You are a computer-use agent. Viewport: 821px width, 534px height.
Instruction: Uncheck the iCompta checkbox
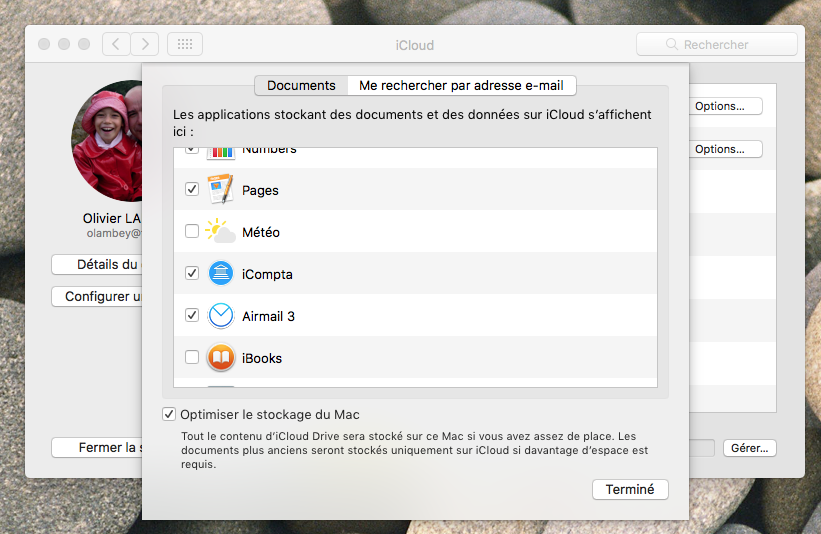tap(192, 273)
